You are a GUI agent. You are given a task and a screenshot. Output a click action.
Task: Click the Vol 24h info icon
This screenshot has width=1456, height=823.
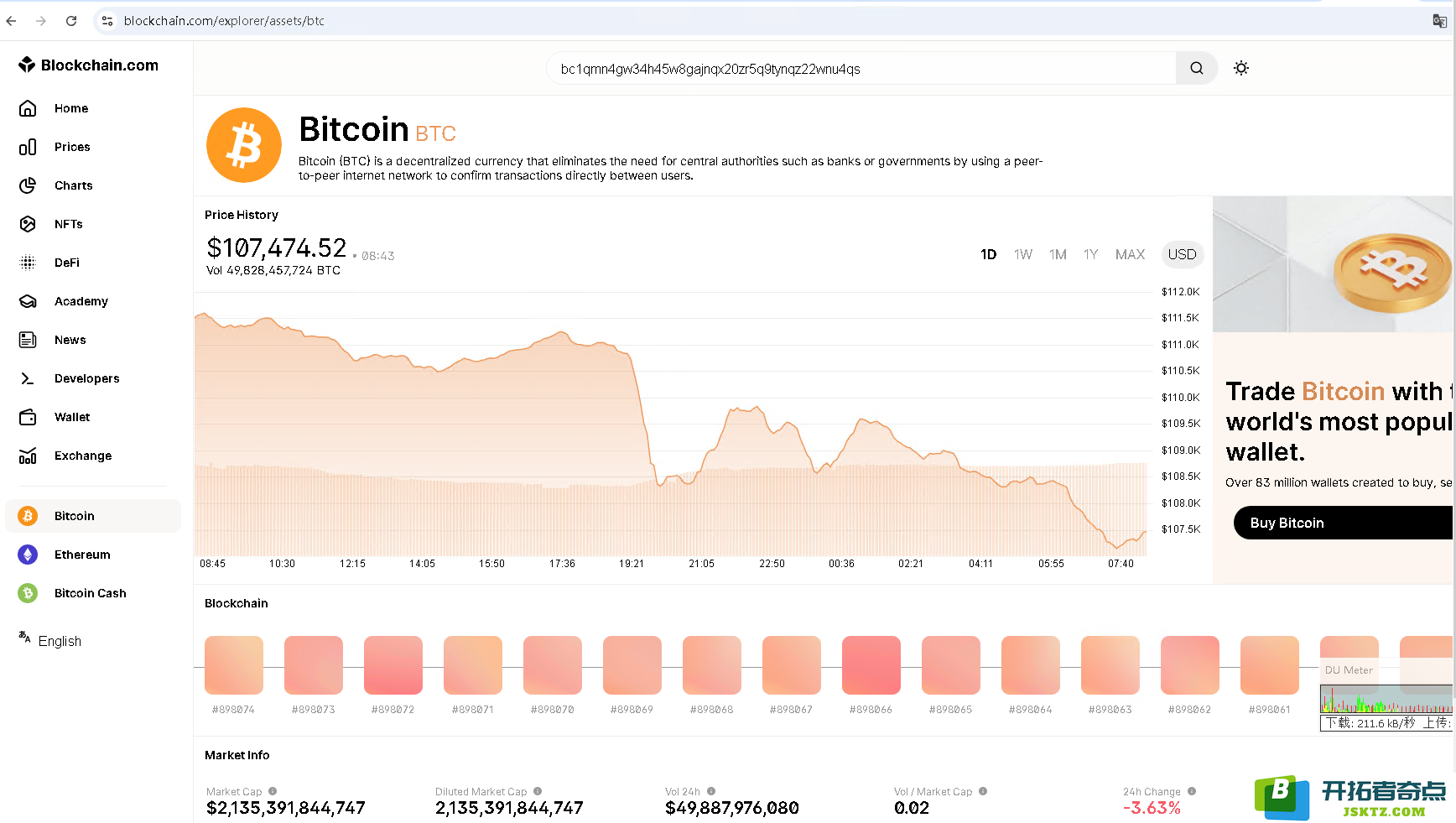pos(711,791)
